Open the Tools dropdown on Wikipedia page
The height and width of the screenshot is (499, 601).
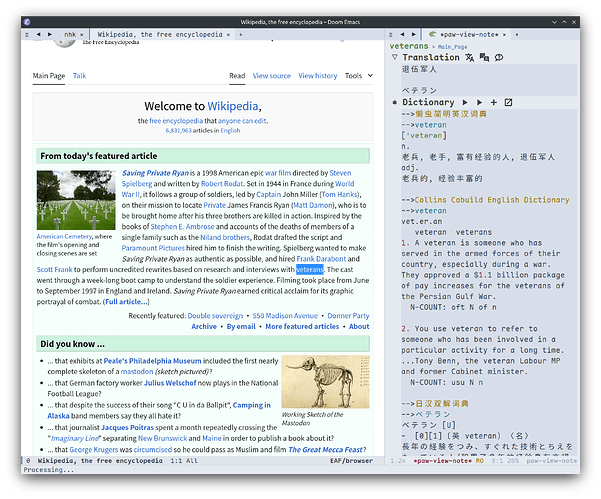coord(359,76)
